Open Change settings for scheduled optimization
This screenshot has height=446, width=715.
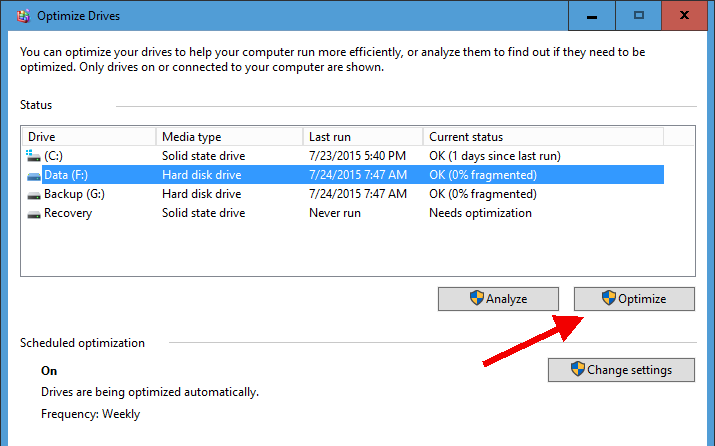pyautogui.click(x=621, y=369)
